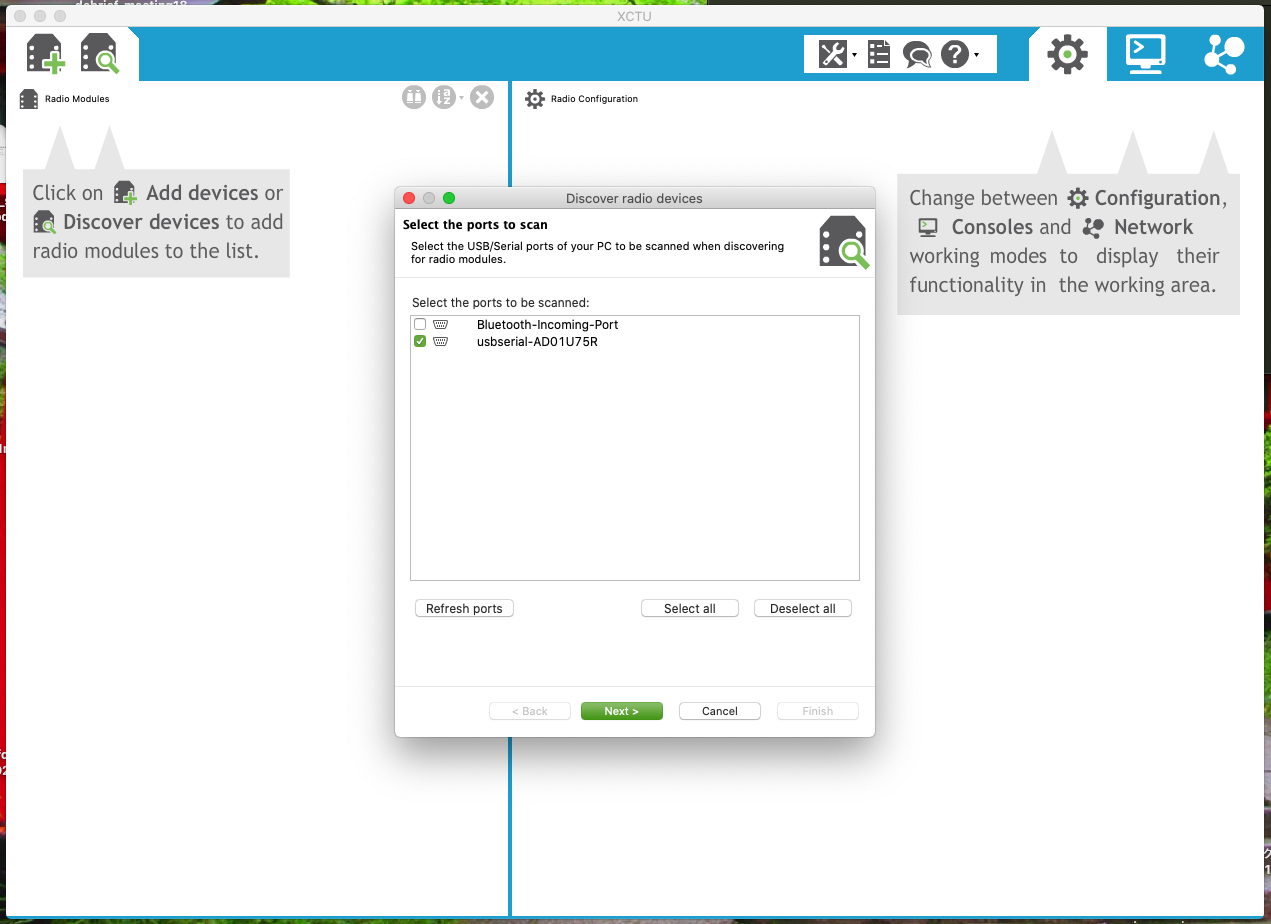
Task: Click the Select all button
Action: pyautogui.click(x=690, y=608)
